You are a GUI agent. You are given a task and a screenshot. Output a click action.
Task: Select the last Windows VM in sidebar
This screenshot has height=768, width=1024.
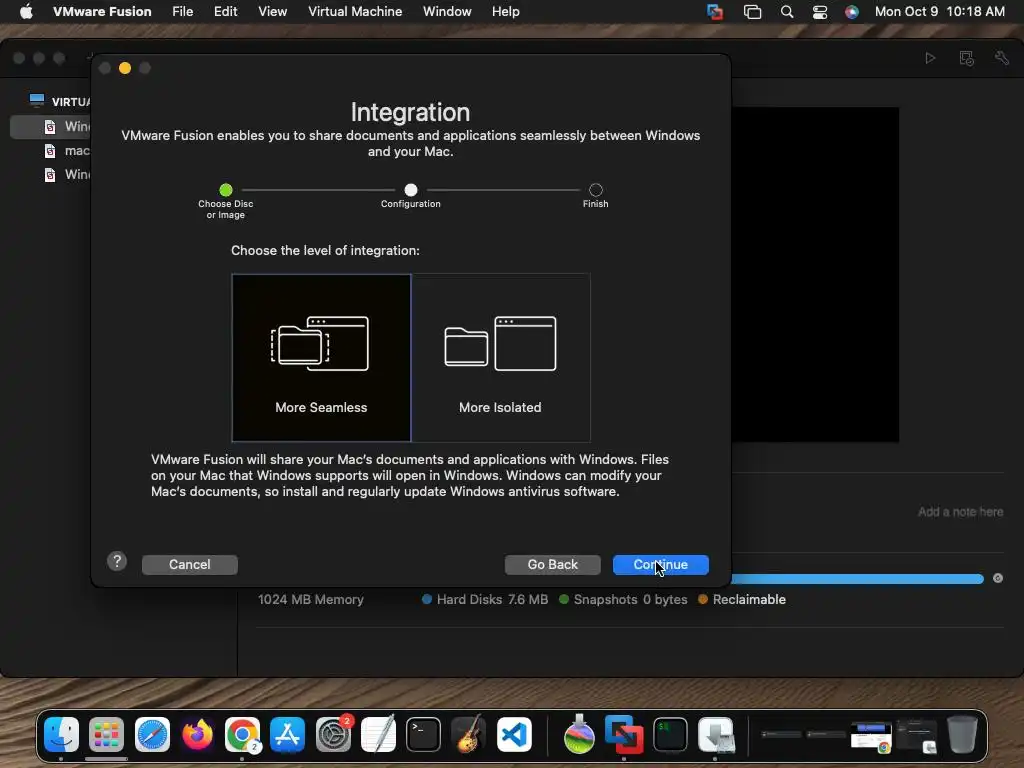click(50, 174)
